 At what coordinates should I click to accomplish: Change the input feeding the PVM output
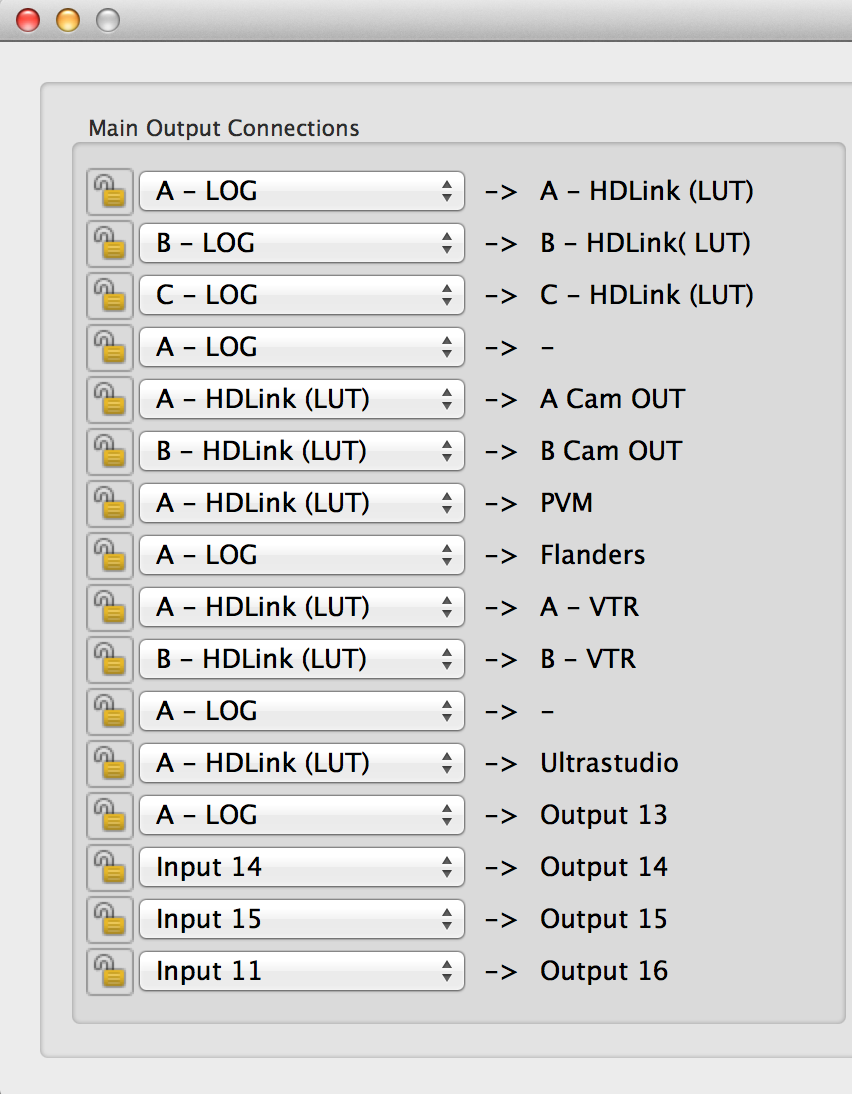tap(300, 503)
